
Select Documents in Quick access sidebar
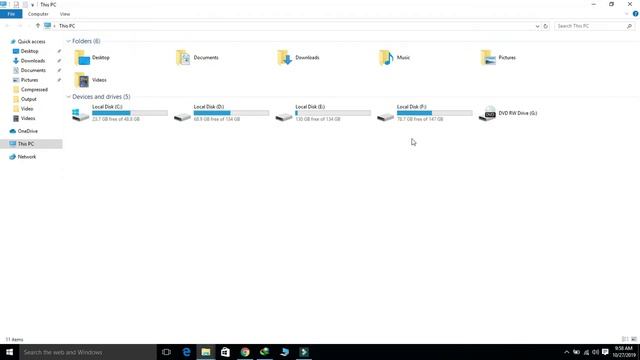(x=33, y=70)
